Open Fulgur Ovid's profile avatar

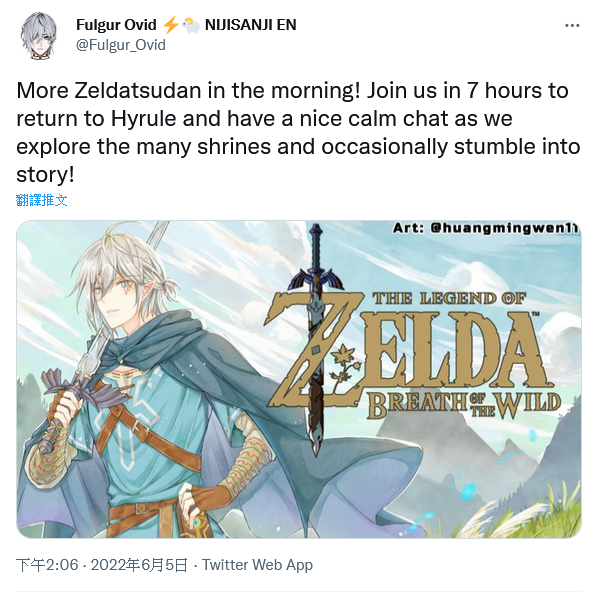click(38, 35)
